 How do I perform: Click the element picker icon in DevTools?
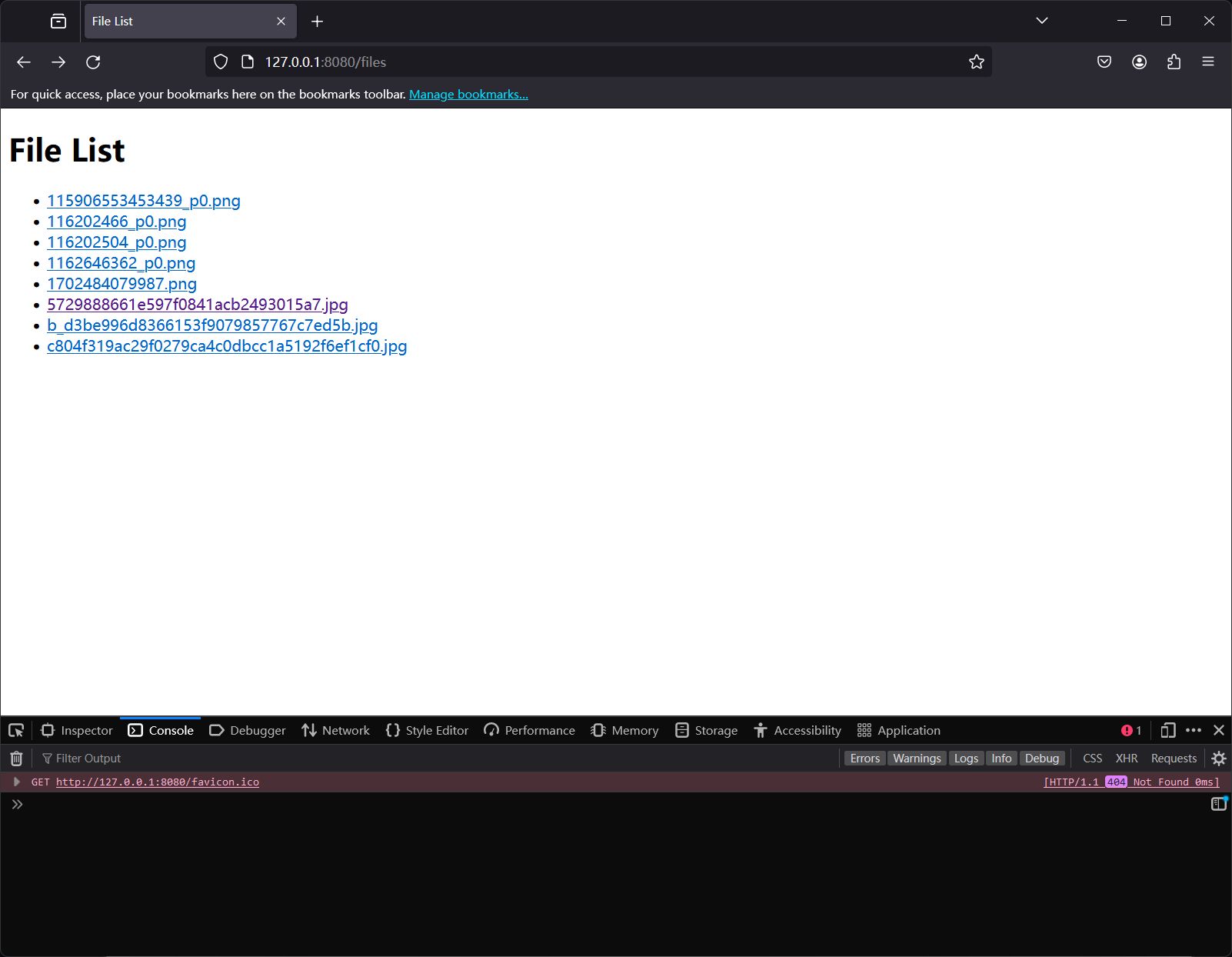[16, 730]
